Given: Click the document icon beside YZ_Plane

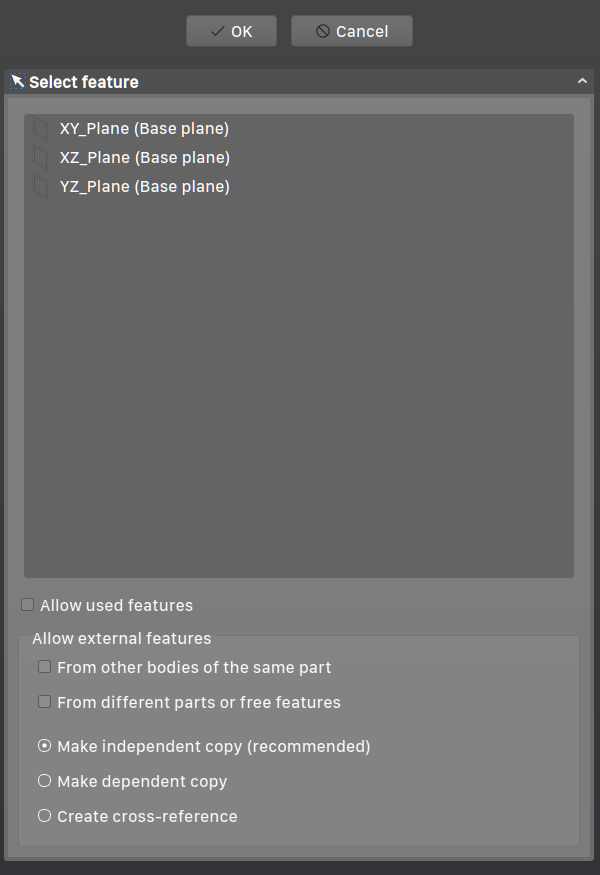Looking at the screenshot, I should pyautogui.click(x=41, y=186).
